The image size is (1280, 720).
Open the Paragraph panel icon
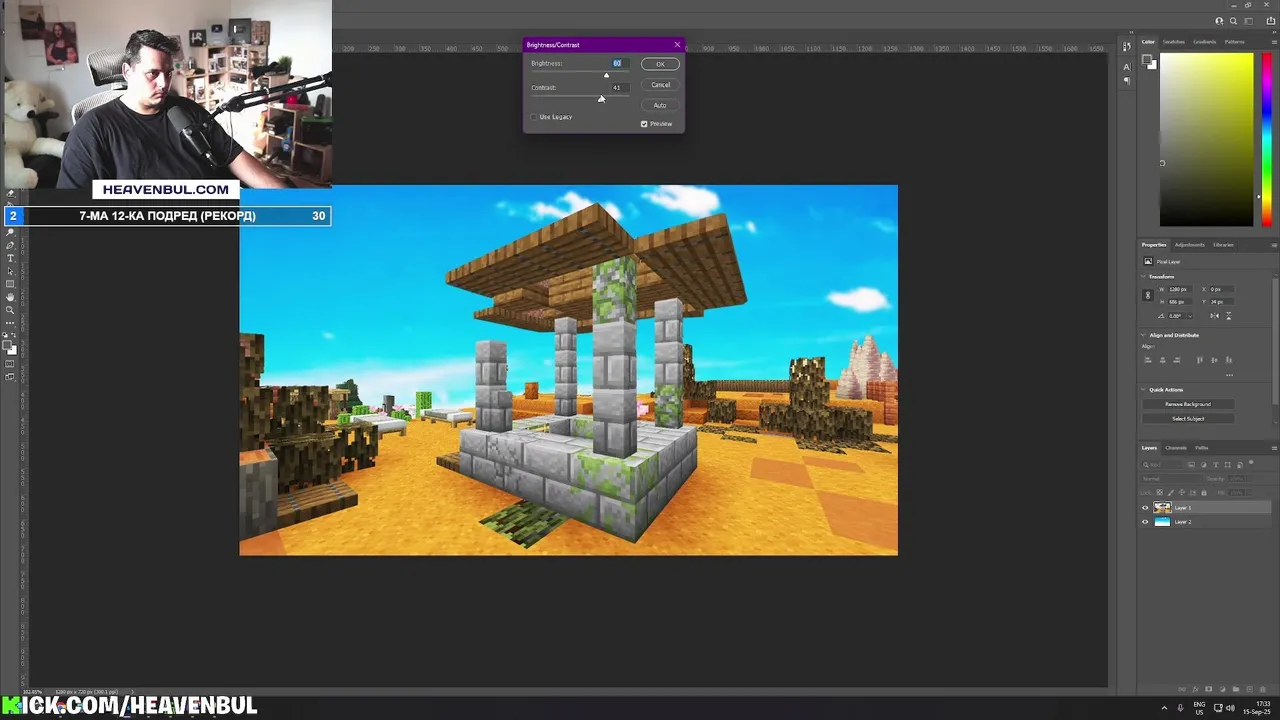pos(1127,81)
